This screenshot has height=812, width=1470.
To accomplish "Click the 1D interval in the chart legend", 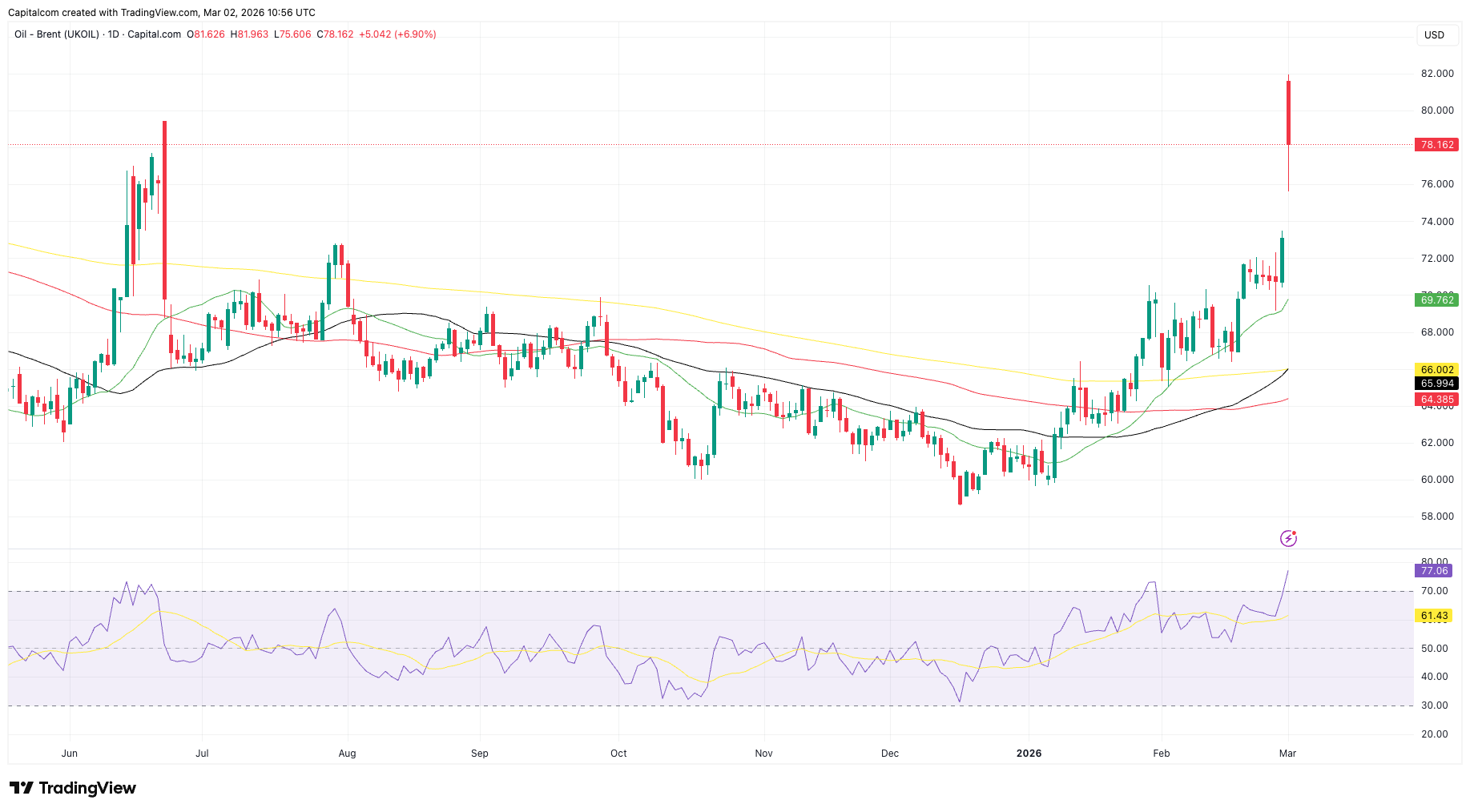I will pos(113,34).
